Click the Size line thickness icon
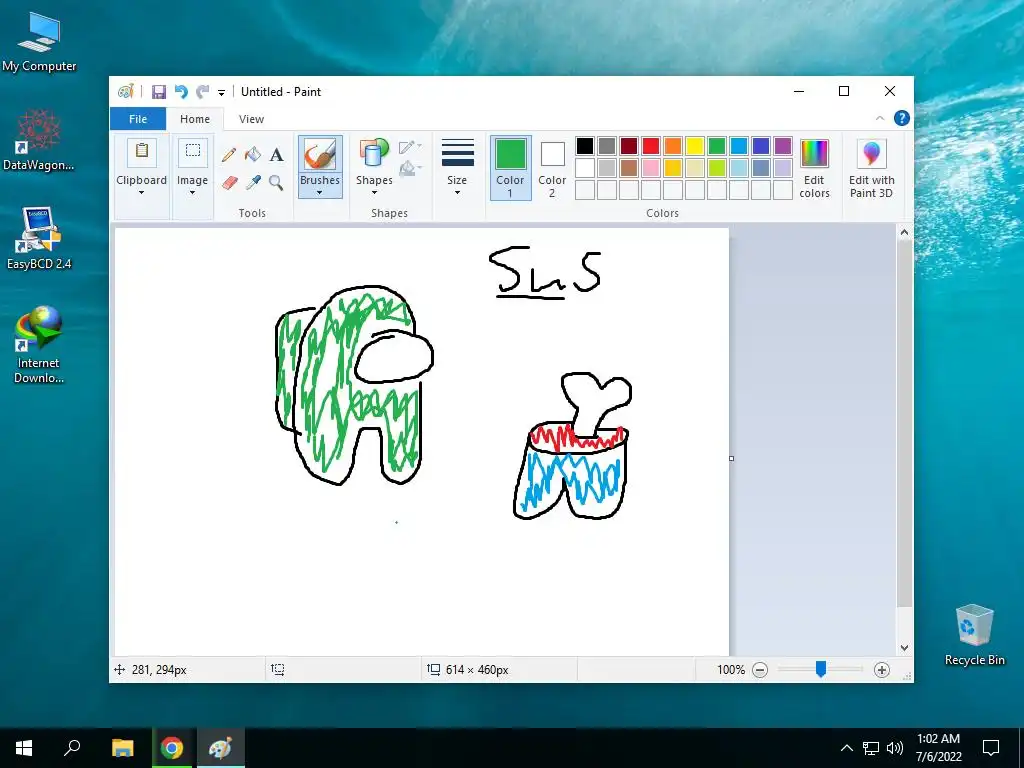The image size is (1024, 768). 458,153
